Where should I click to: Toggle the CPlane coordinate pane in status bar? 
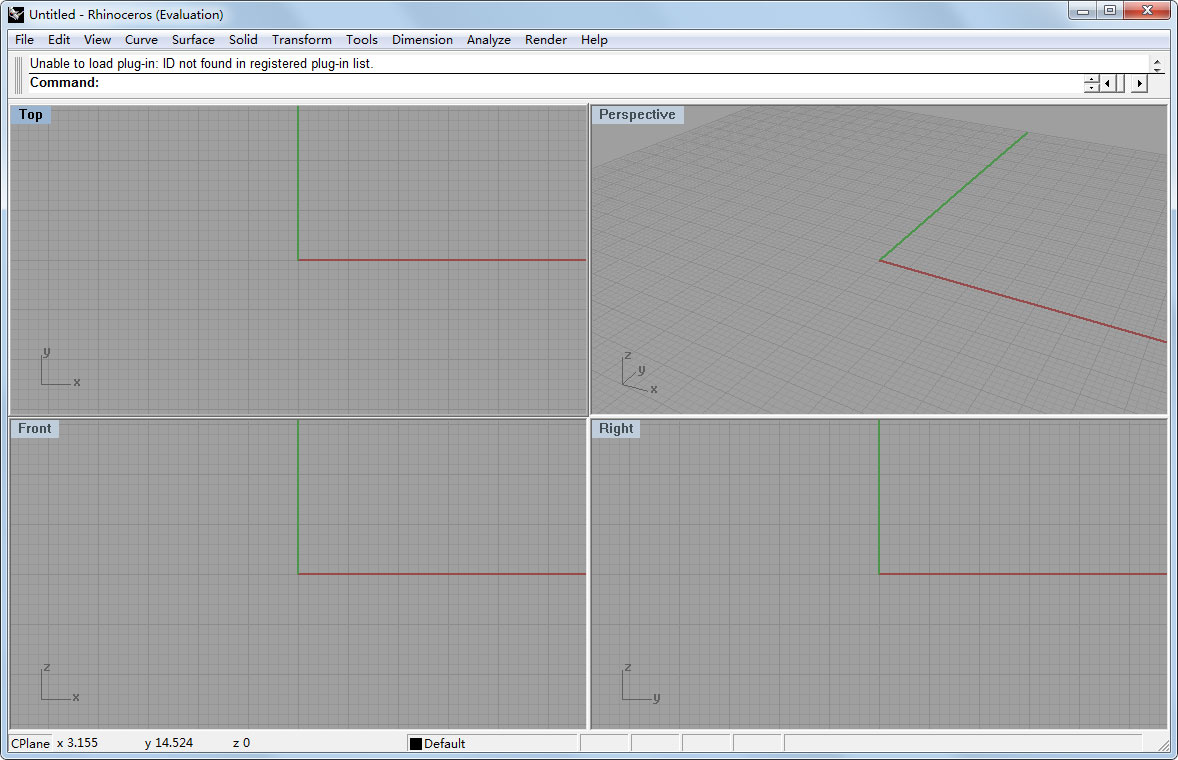pos(30,743)
